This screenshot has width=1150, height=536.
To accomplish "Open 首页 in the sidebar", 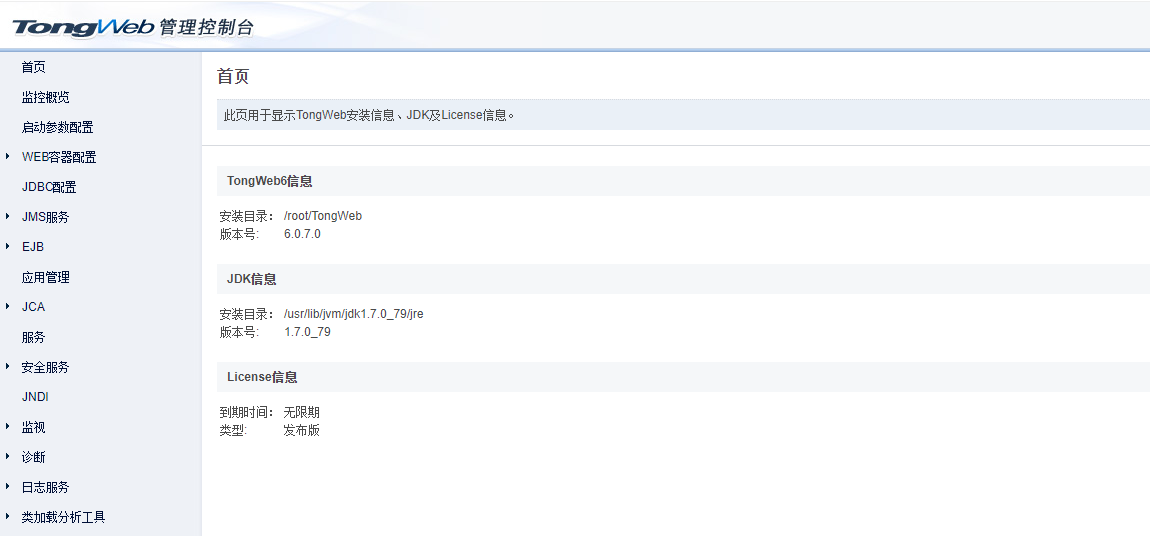I will [x=34, y=67].
